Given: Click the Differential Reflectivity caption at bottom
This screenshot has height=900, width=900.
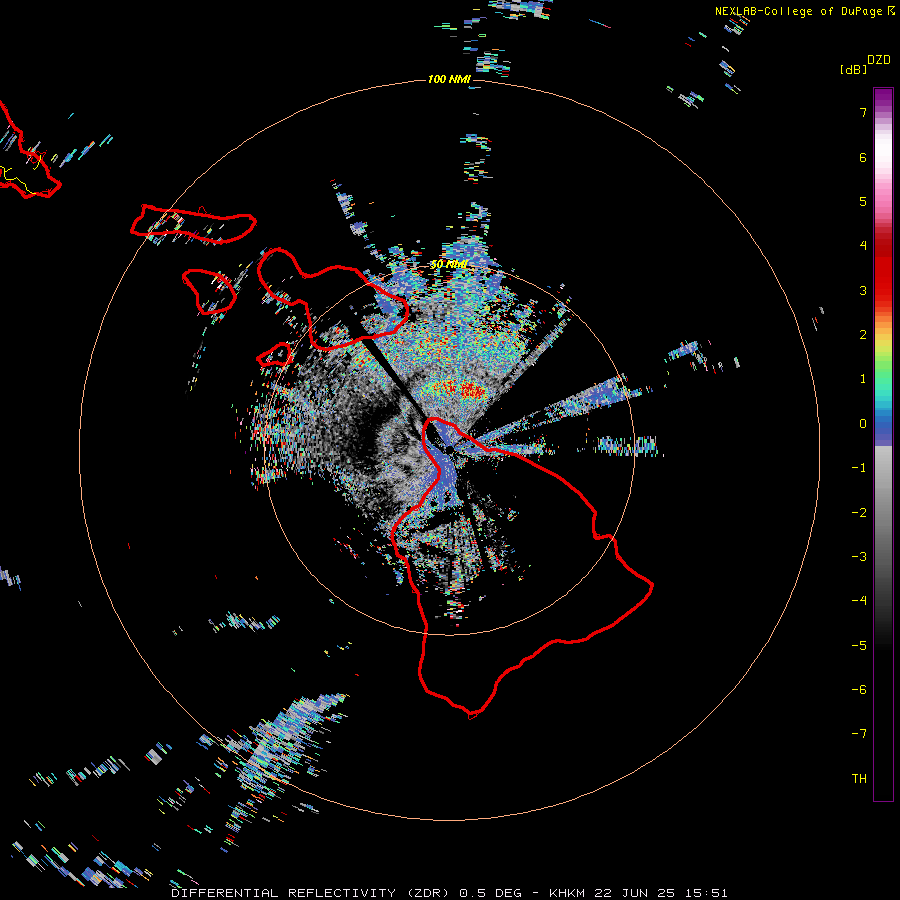Looking at the screenshot, I should [x=449, y=893].
